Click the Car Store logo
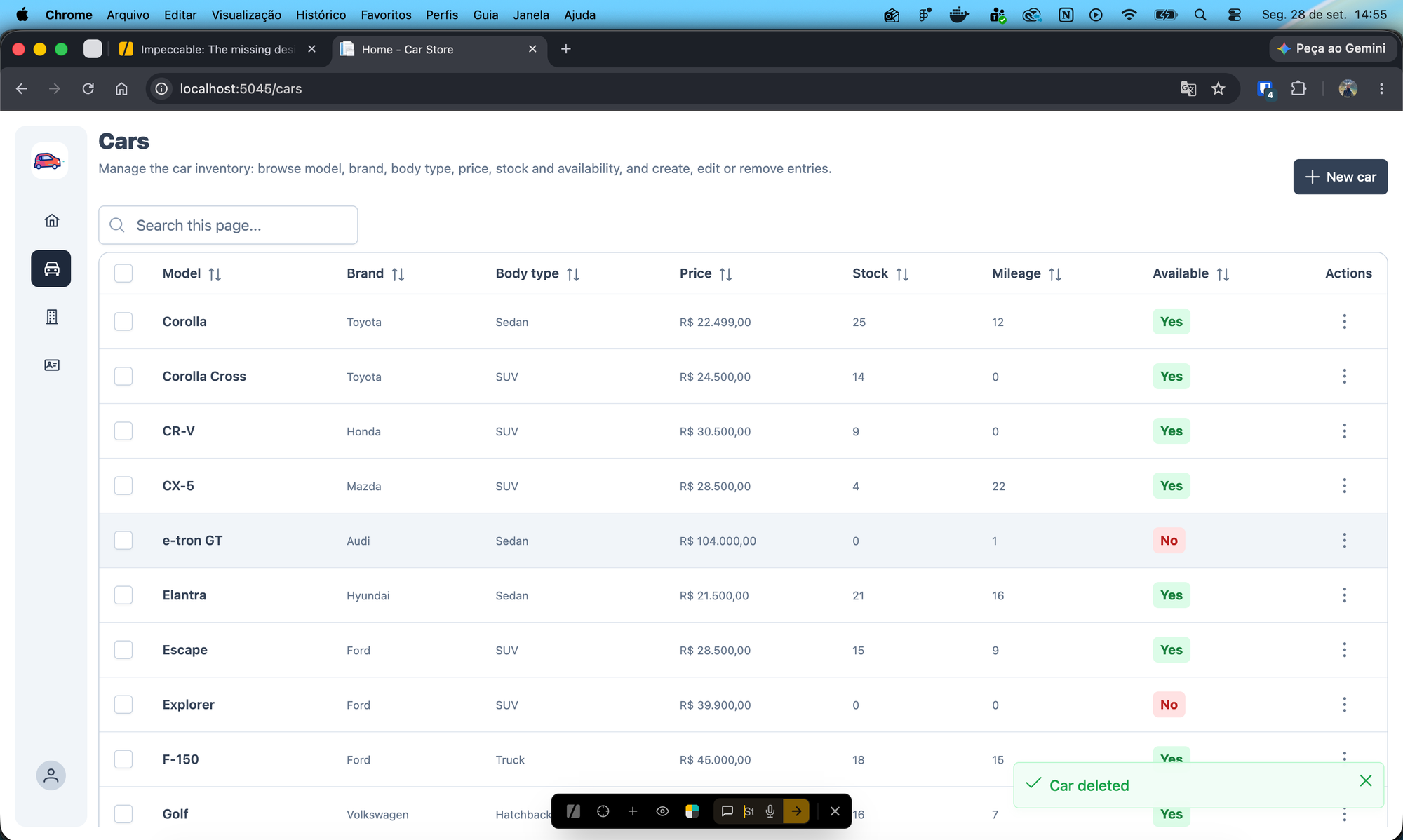 pos(49,161)
